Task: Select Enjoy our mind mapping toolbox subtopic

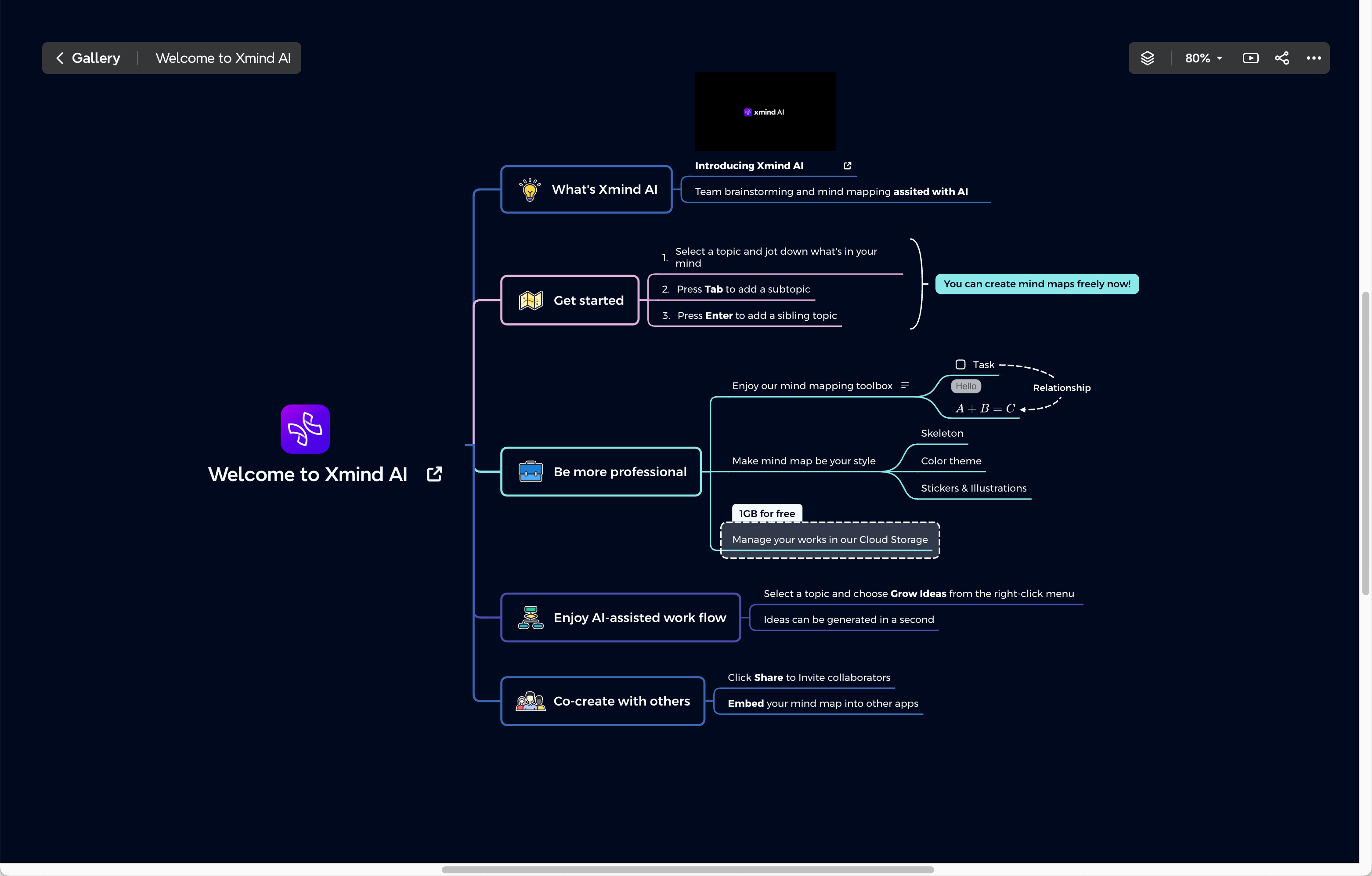Action: [812, 386]
